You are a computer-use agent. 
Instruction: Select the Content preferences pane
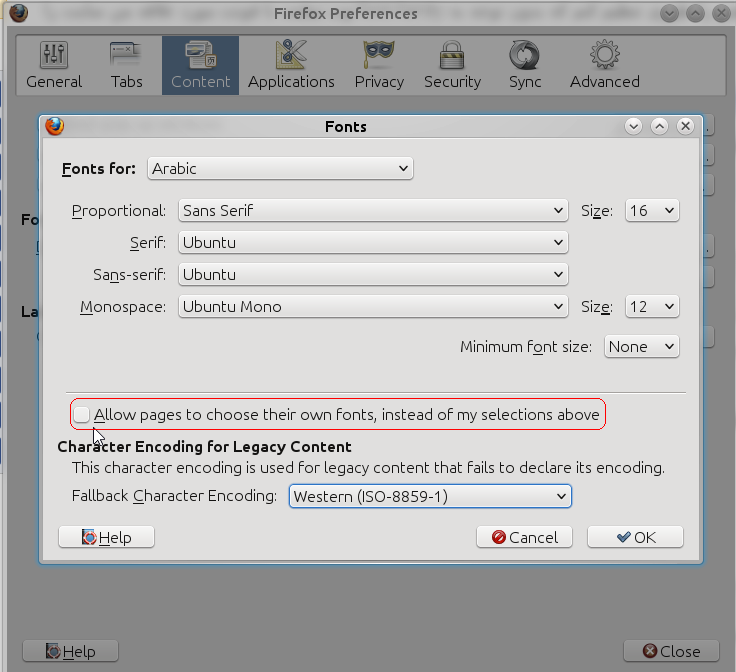pyautogui.click(x=200, y=65)
